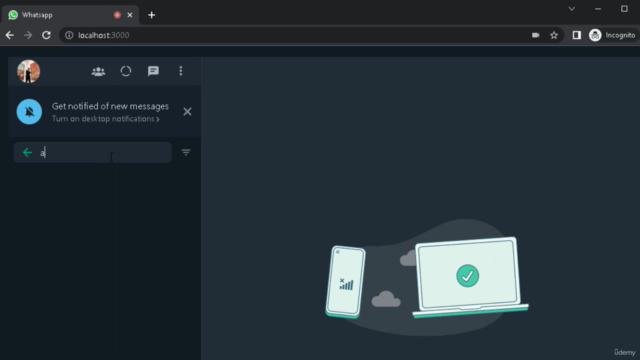Open the sidebar three-dot menu
640x360 pixels.
click(181, 71)
